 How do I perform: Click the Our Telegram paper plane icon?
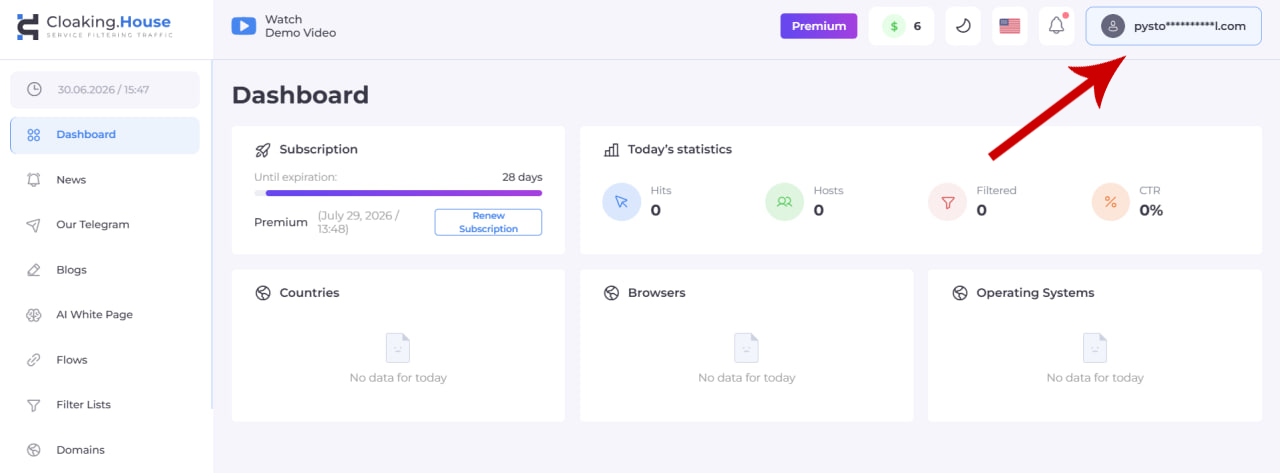[x=34, y=225]
